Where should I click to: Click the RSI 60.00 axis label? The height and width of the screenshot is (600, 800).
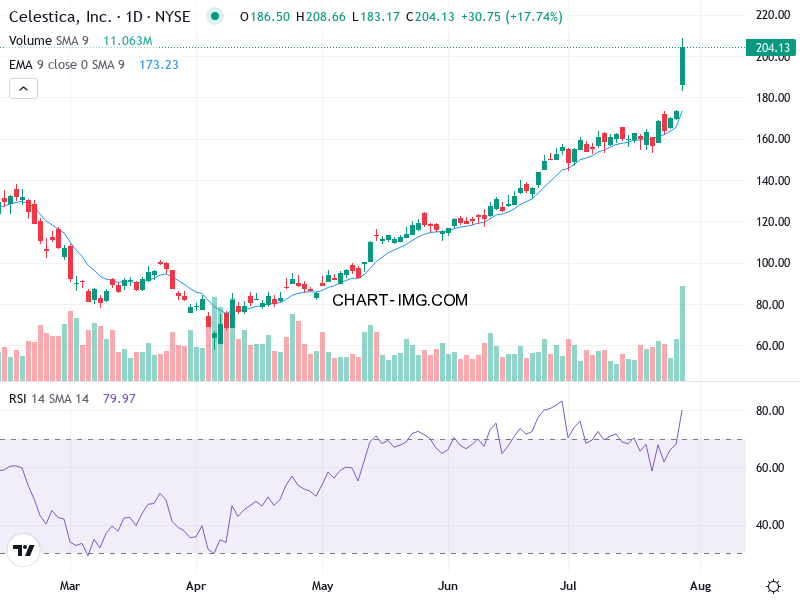(770, 468)
